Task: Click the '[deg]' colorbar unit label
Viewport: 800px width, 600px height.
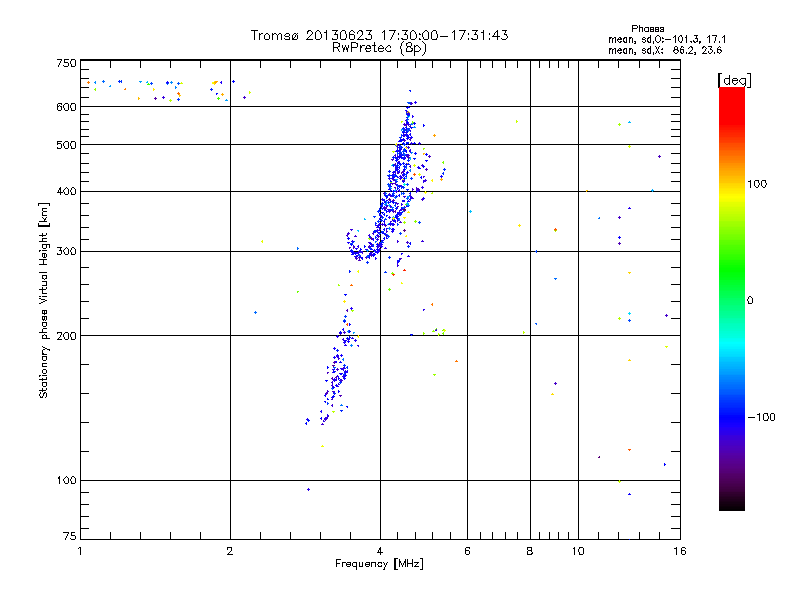Action: [x=734, y=80]
